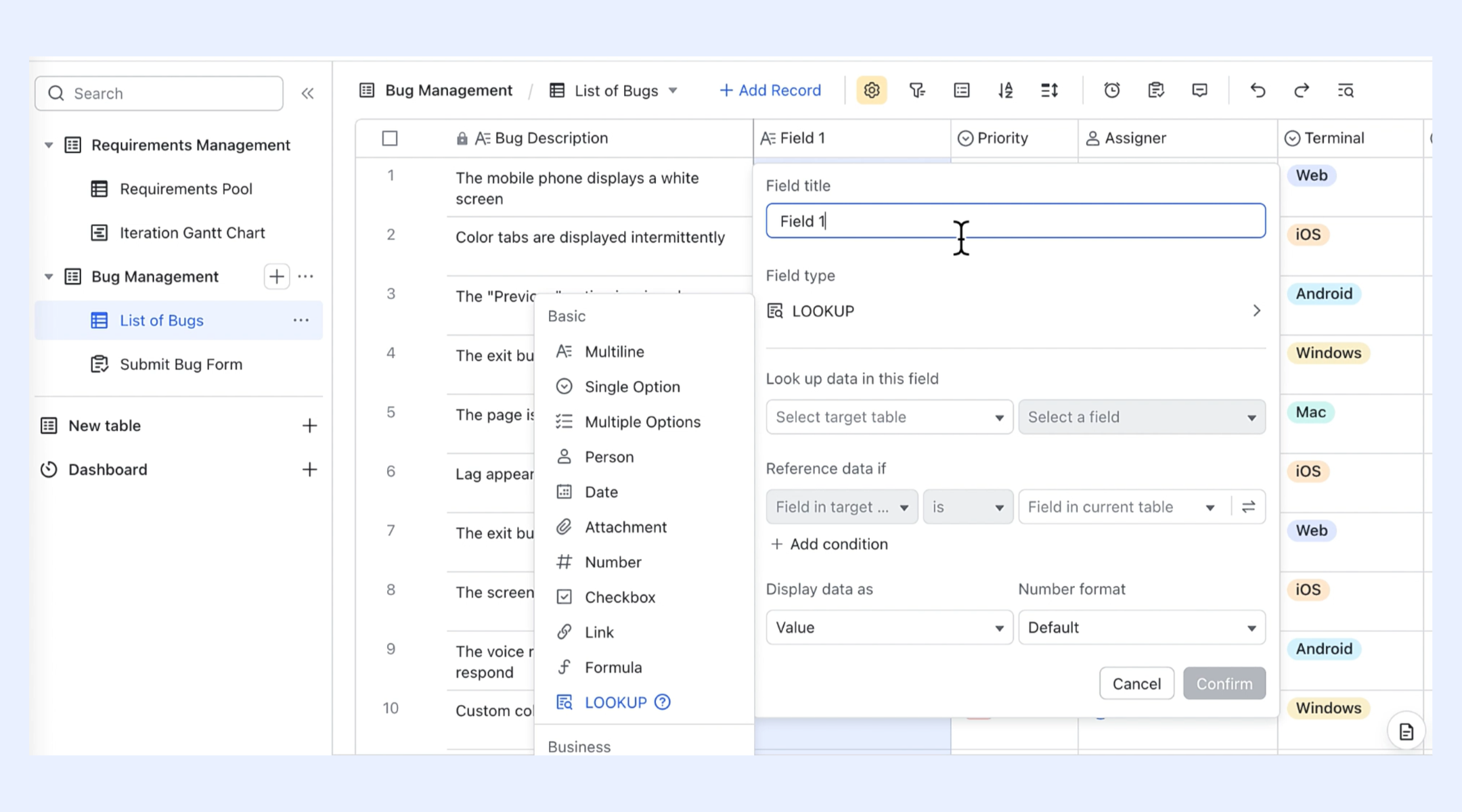Open List of Bugs more options ellipsis
The width and height of the screenshot is (1462, 812).
point(301,320)
